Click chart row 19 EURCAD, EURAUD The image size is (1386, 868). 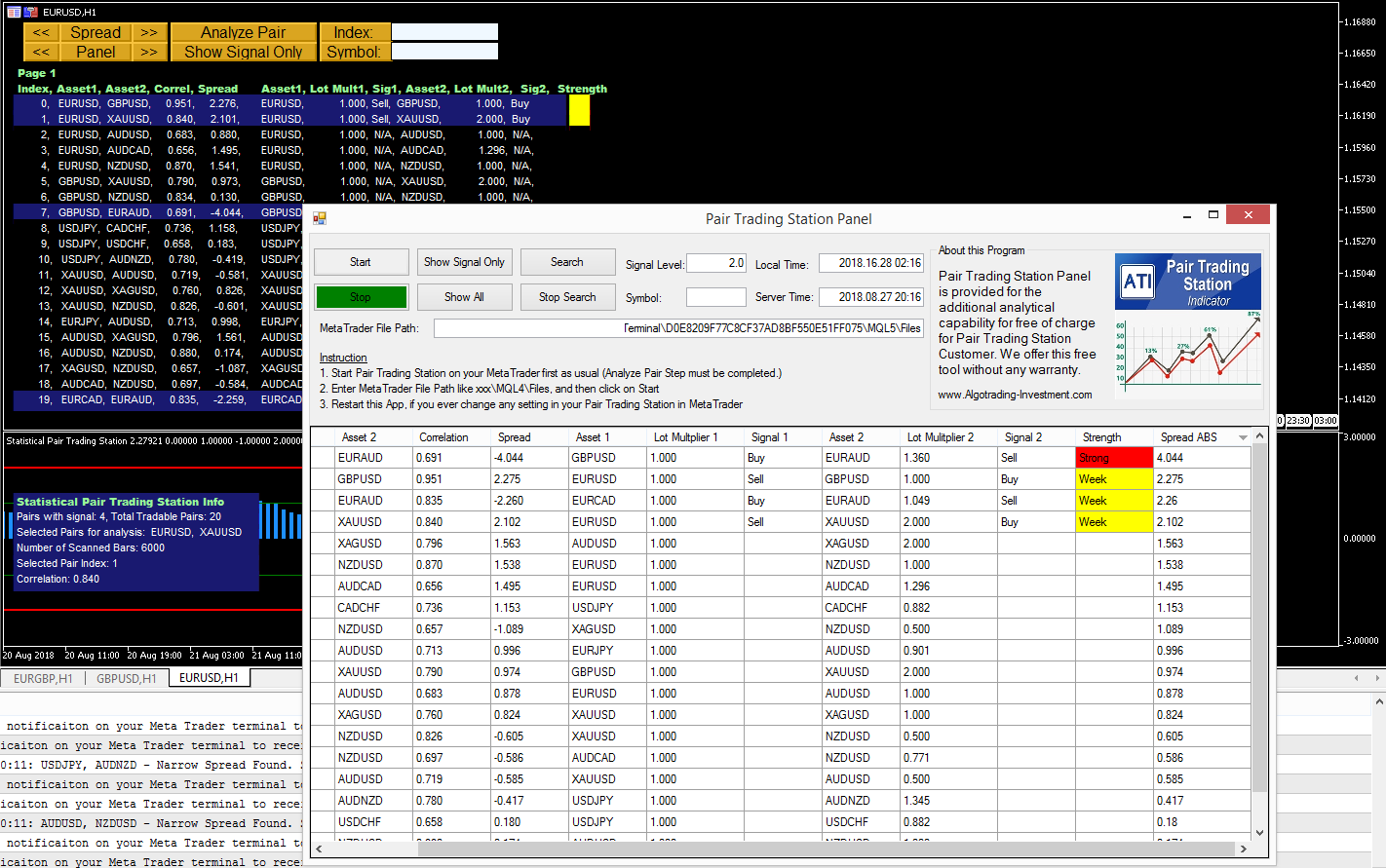(x=158, y=399)
